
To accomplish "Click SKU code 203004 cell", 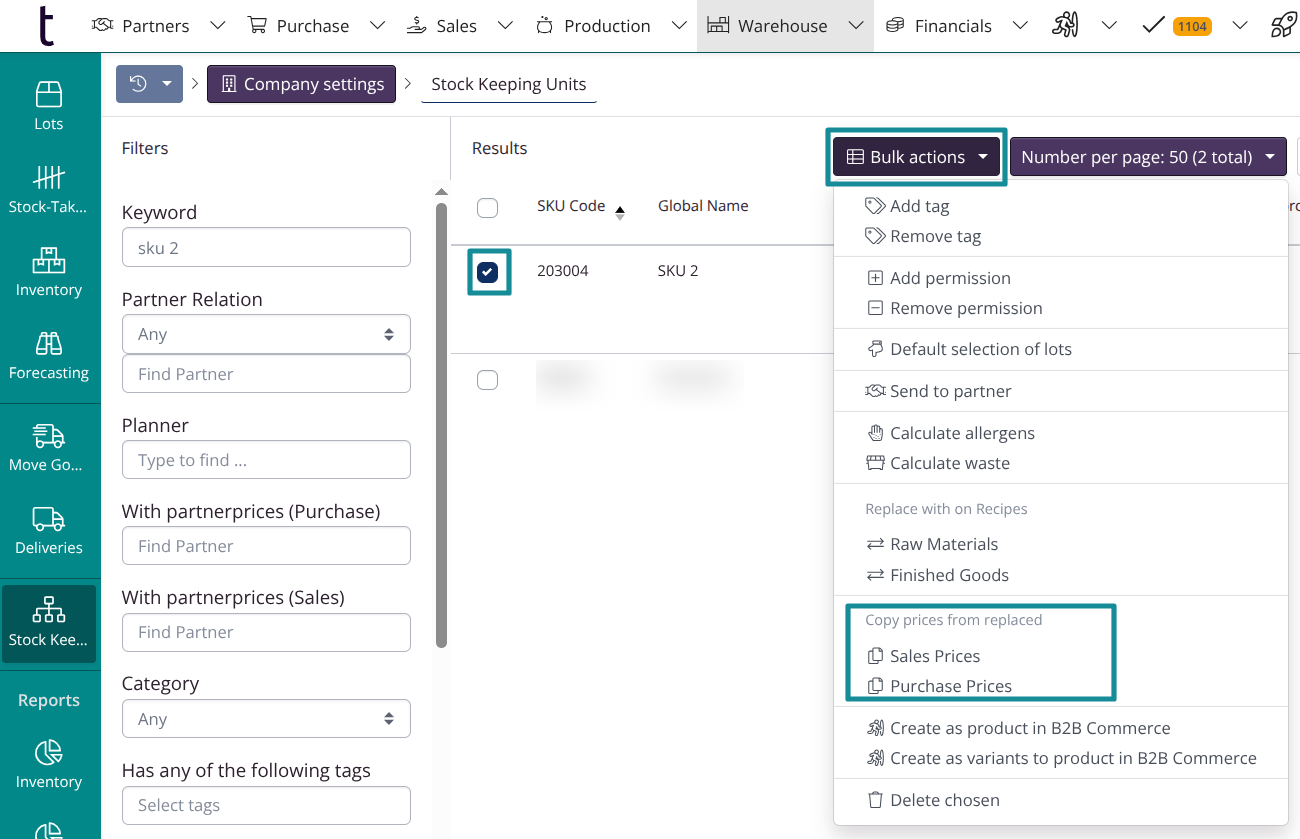I will point(562,271).
